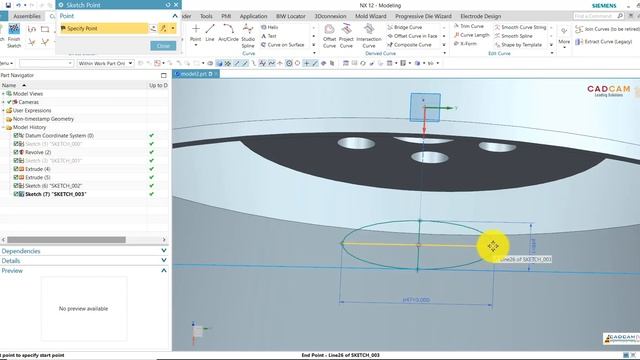This screenshot has width=640, height=360.
Task: Select the Smooth Spline command
Action: (513, 36)
